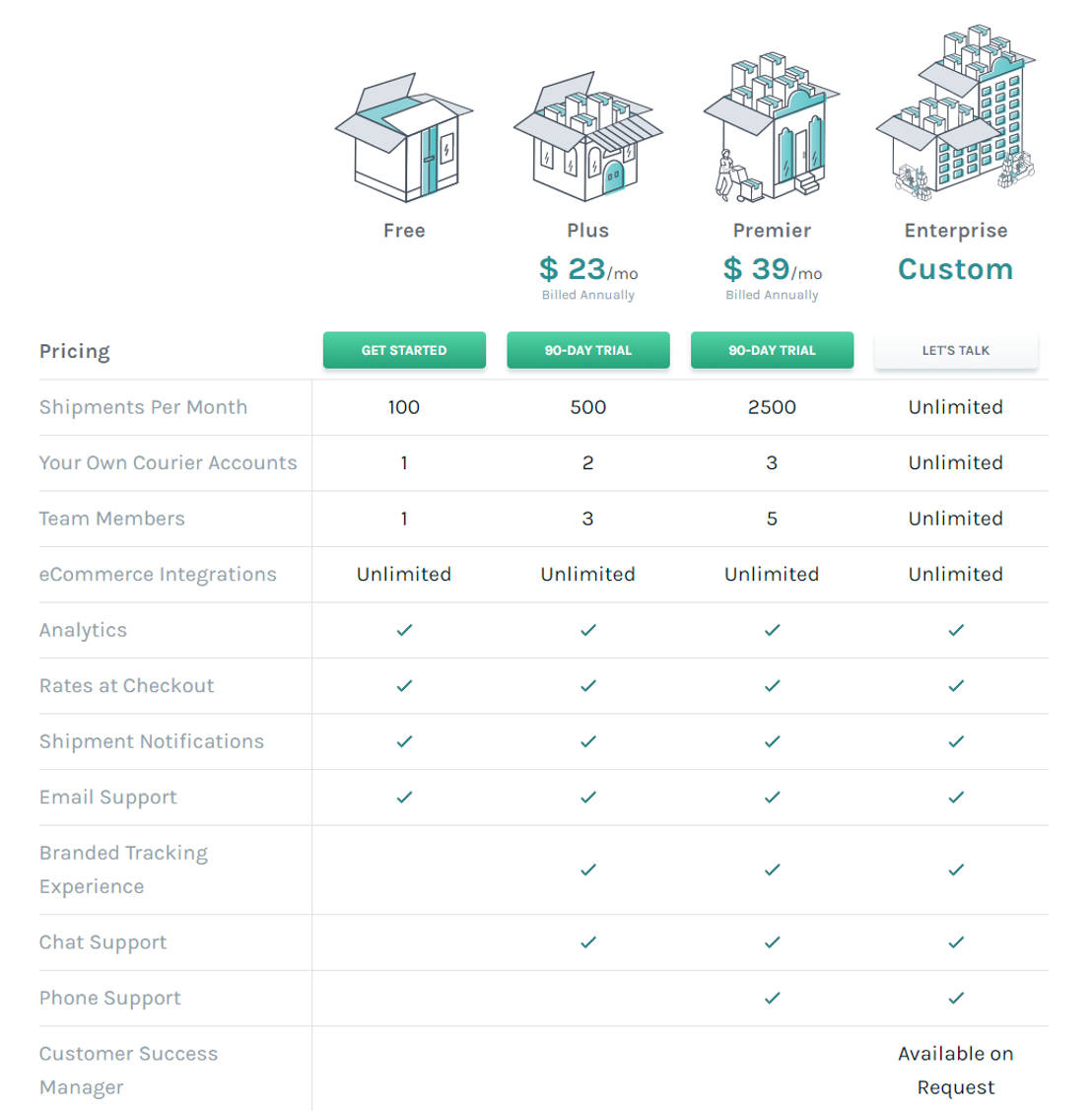Click Branded Tracking checkmark under Enterprise

pos(956,869)
